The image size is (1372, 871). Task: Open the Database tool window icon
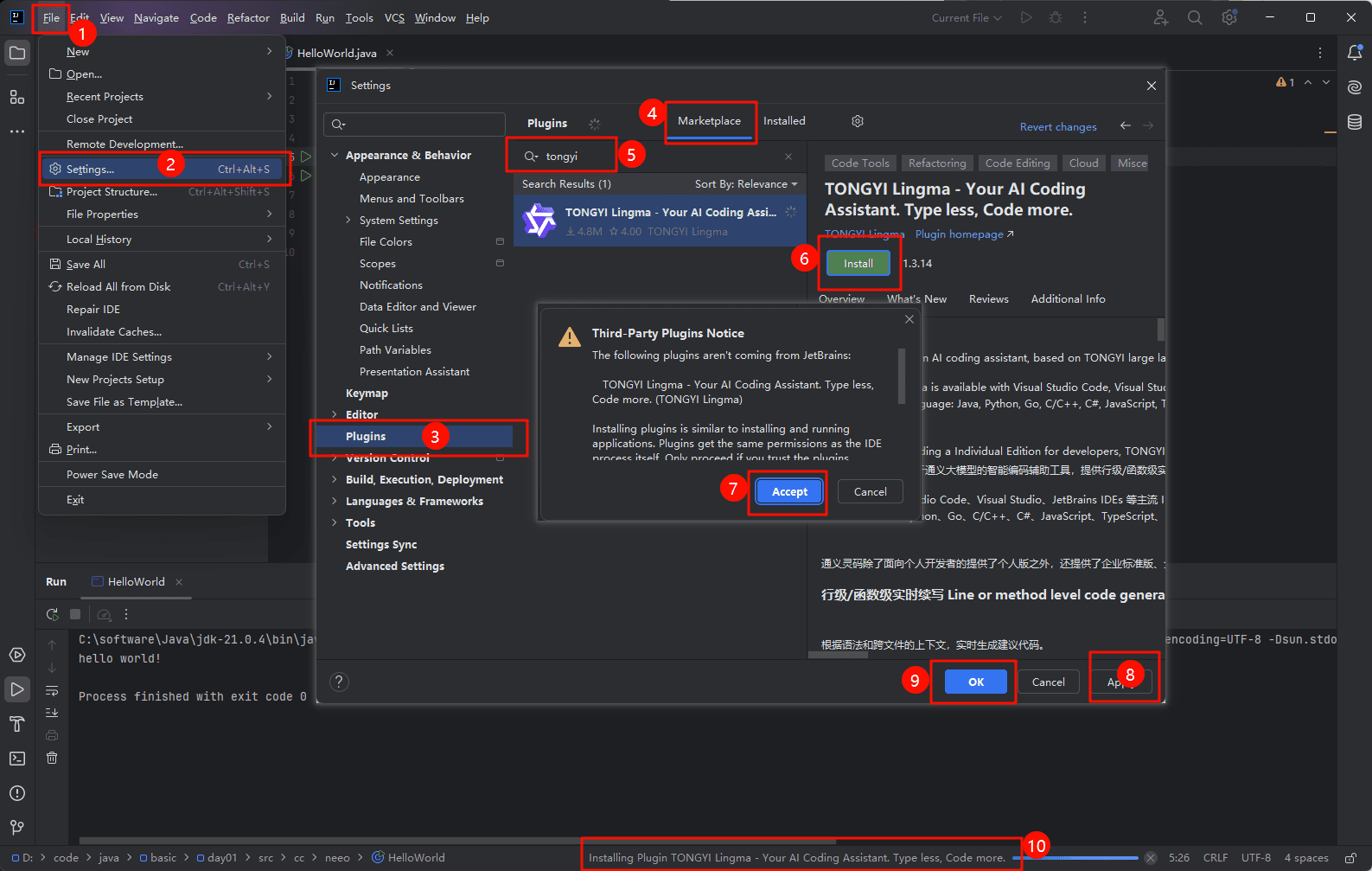coord(1355,122)
